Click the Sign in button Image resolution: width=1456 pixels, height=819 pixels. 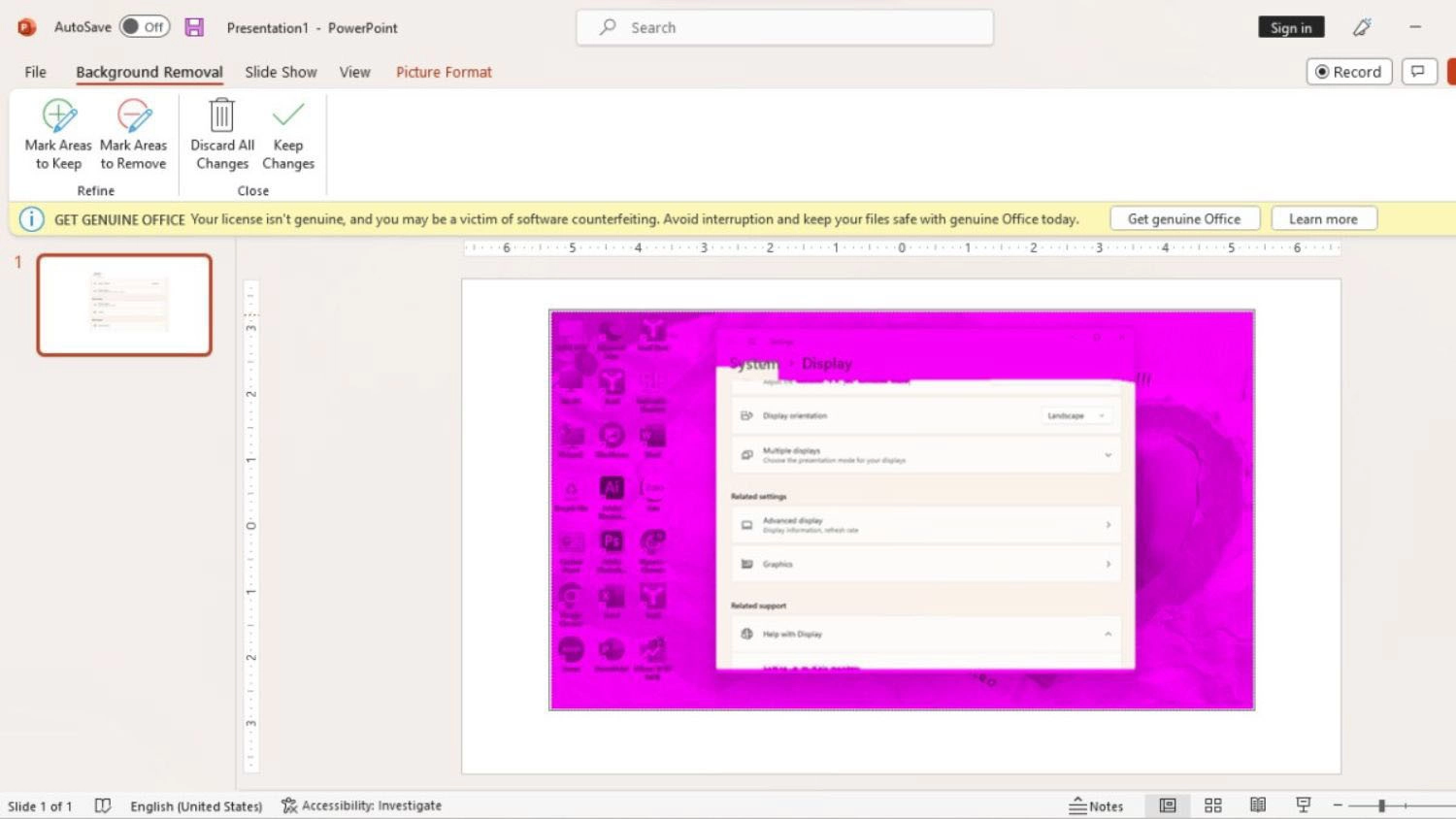pyautogui.click(x=1291, y=27)
